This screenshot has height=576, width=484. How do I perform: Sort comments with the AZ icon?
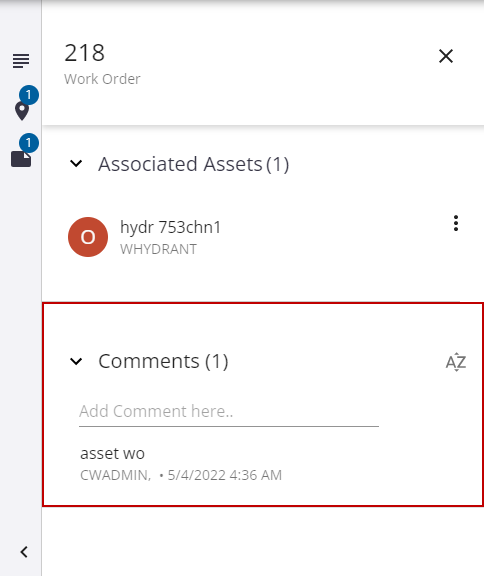[x=456, y=362]
